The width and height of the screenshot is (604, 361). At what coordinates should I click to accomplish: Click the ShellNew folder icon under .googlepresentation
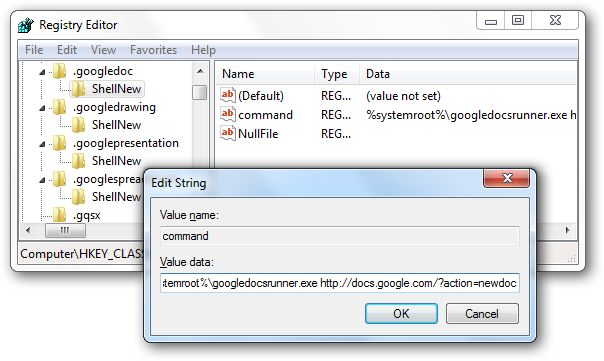coord(79,161)
